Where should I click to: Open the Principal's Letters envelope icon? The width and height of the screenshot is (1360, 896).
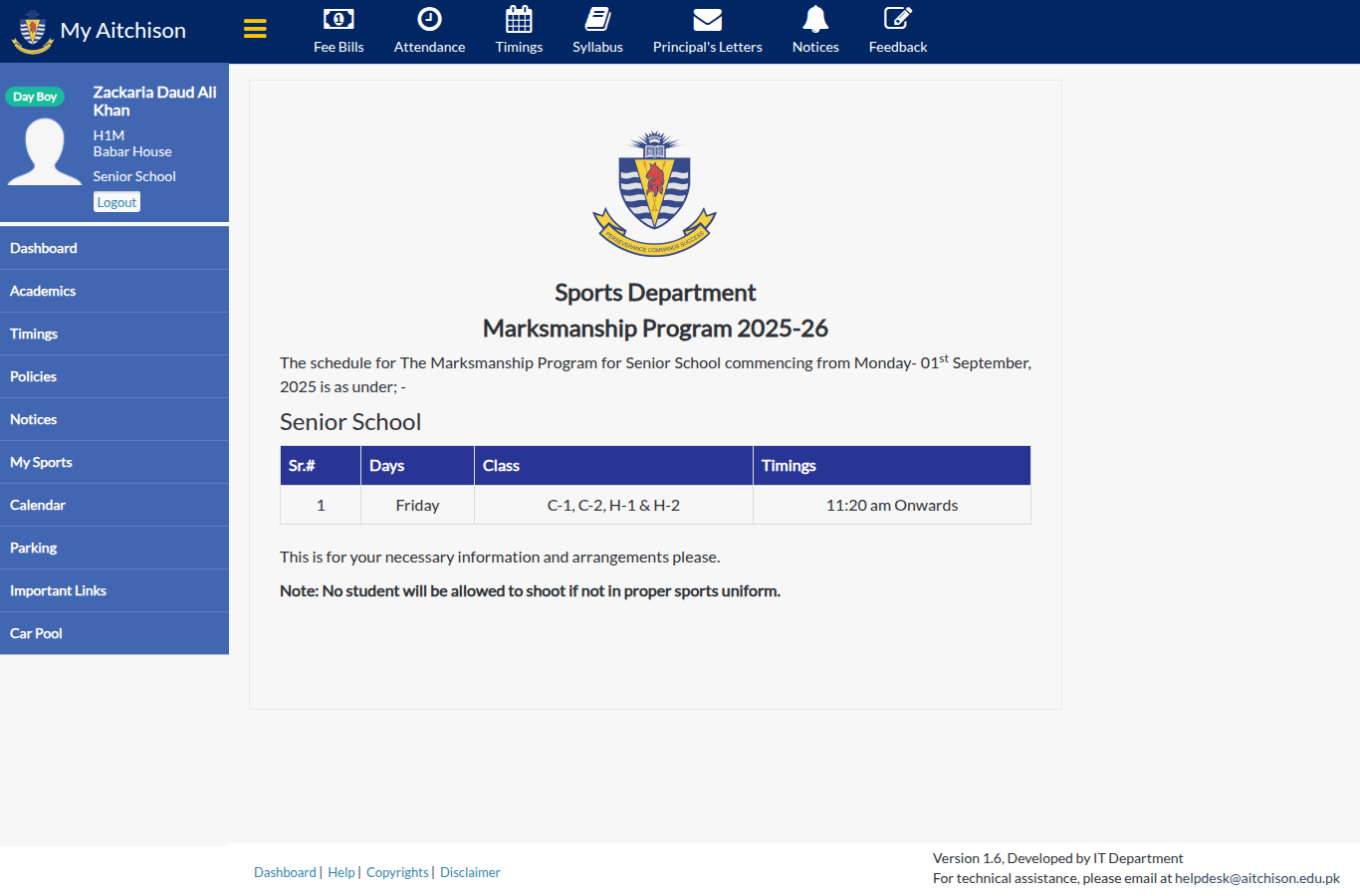click(708, 20)
